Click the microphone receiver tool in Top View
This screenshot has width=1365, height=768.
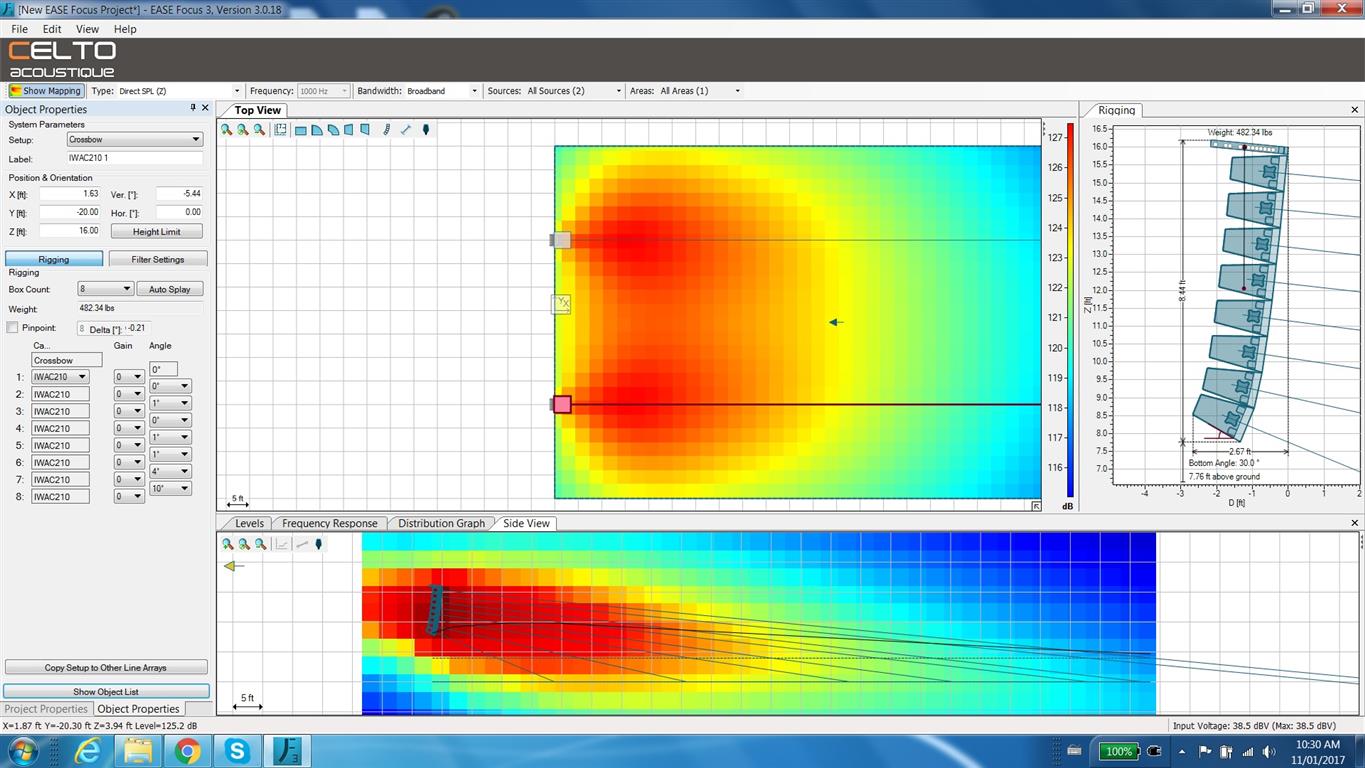(426, 130)
